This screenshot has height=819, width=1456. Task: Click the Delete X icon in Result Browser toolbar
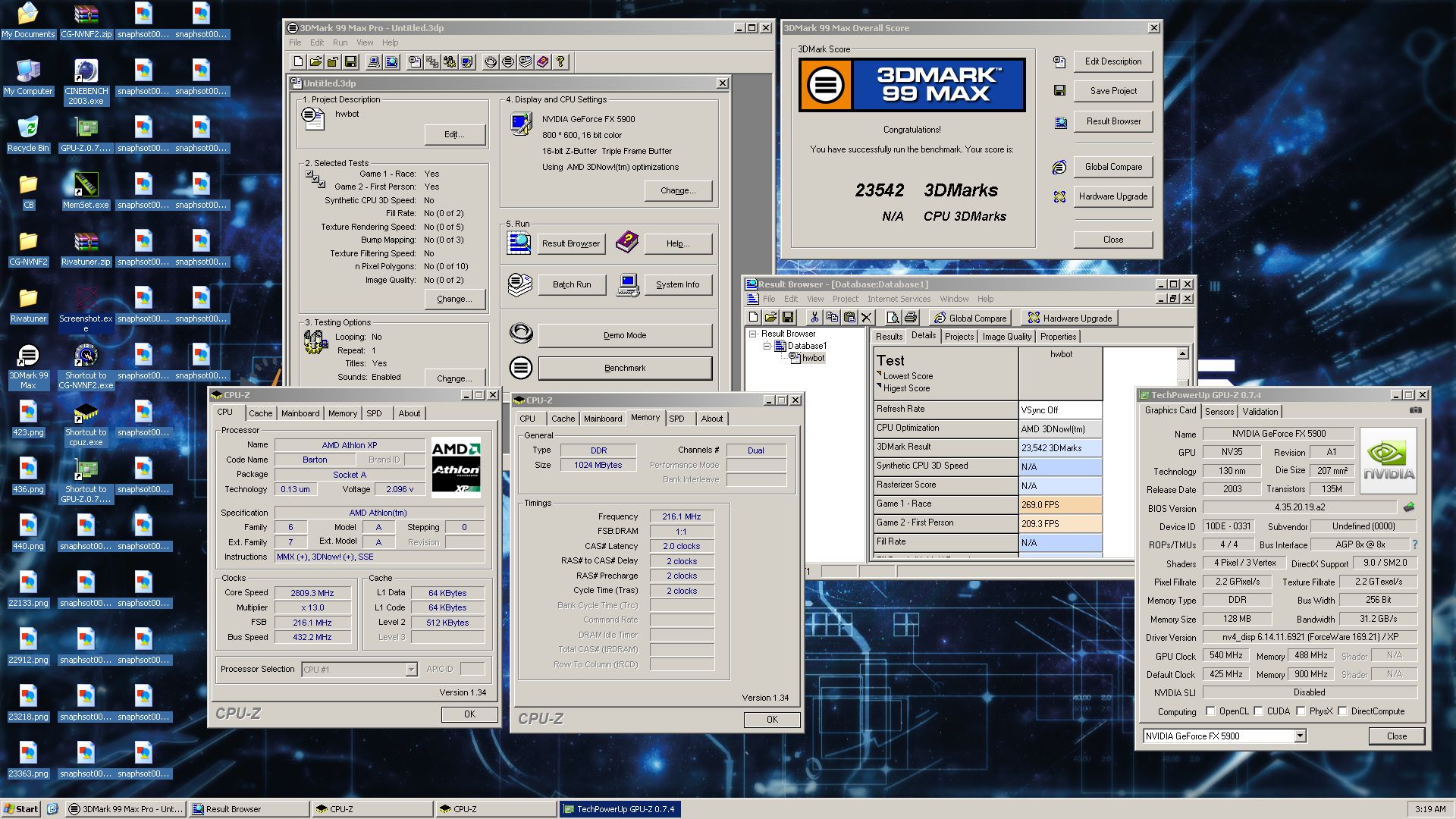pos(867,318)
